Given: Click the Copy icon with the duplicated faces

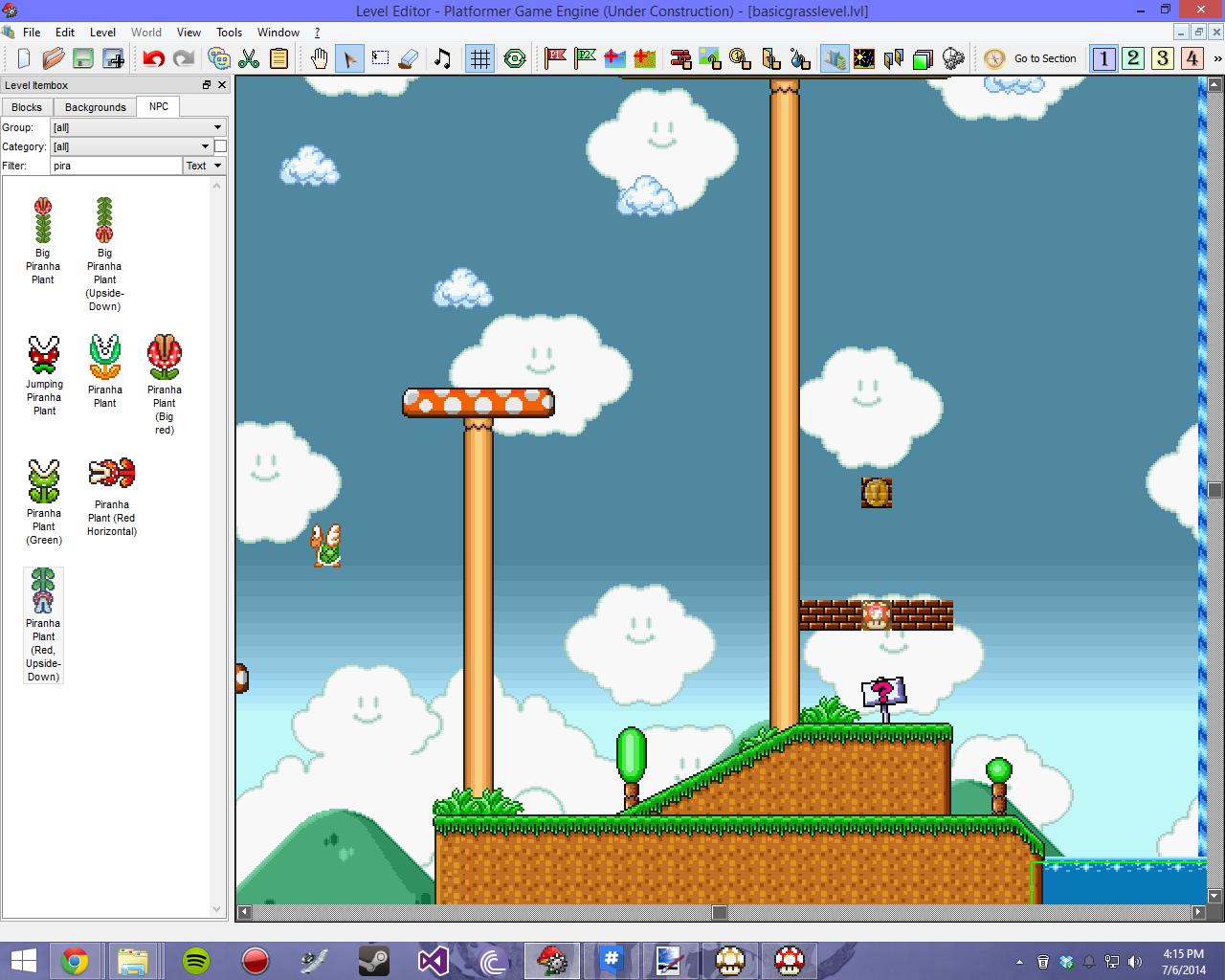Looking at the screenshot, I should coord(219,58).
